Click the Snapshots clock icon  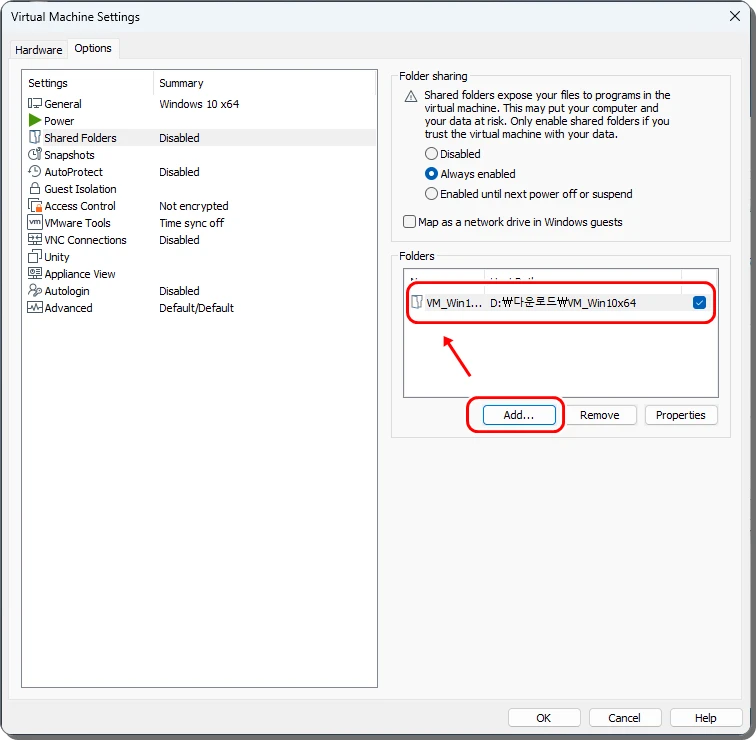pos(35,154)
